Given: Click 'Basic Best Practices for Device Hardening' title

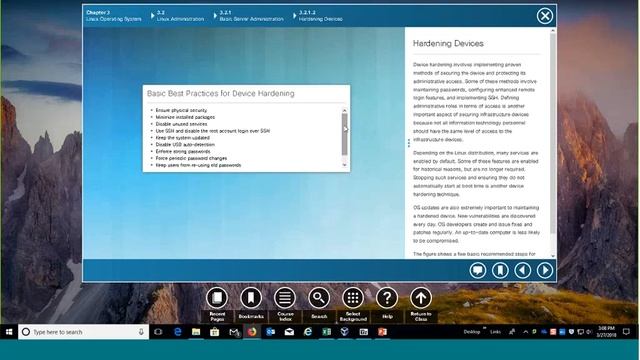Looking at the screenshot, I should [220, 93].
